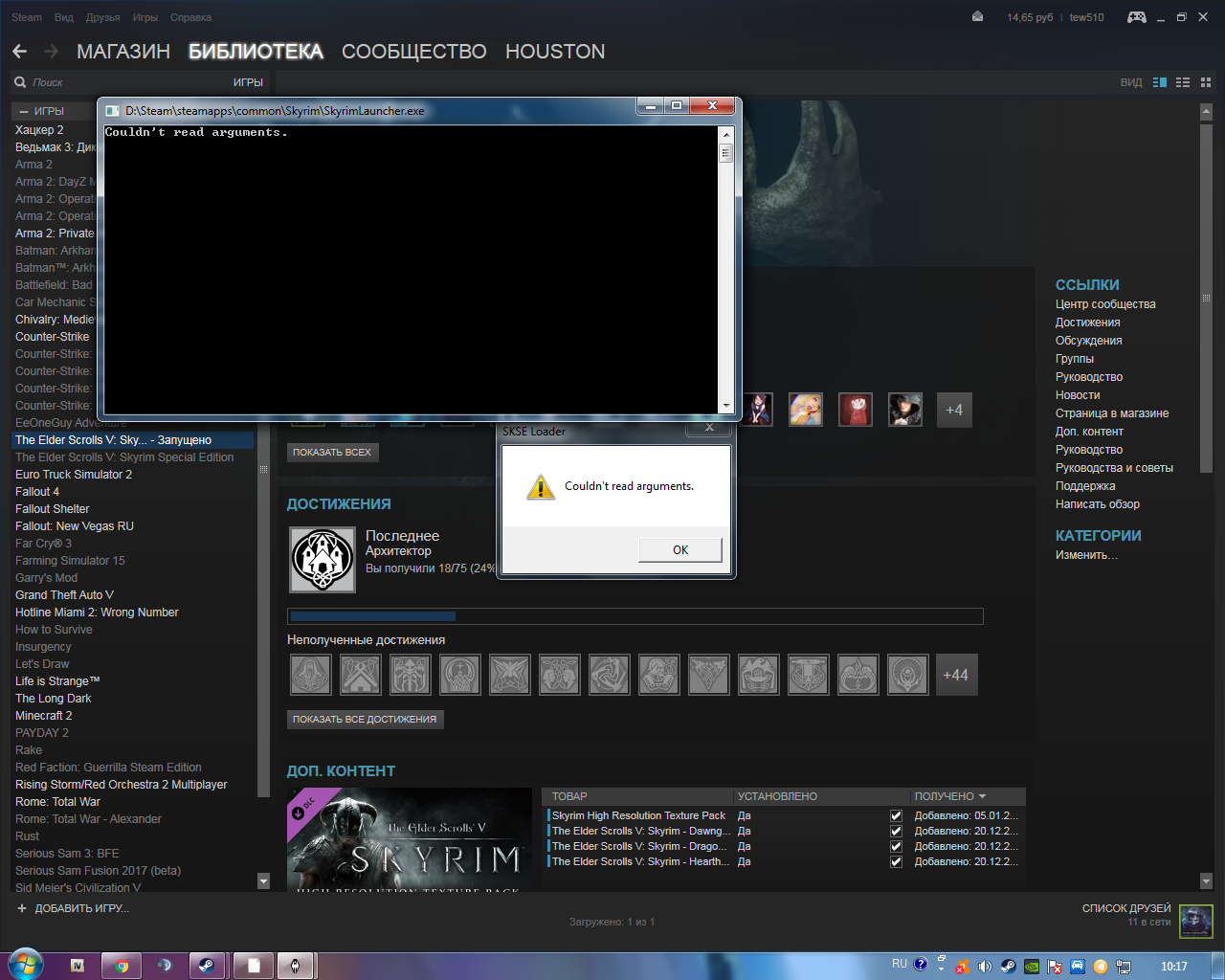Select Euro Truck Simulator 2 in library
Viewport: 1225px width, 980px height.
tap(74, 475)
